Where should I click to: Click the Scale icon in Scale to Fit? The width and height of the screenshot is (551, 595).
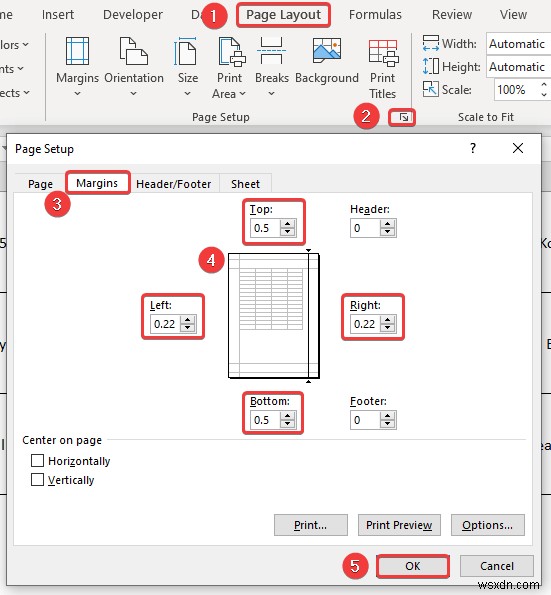[431, 89]
